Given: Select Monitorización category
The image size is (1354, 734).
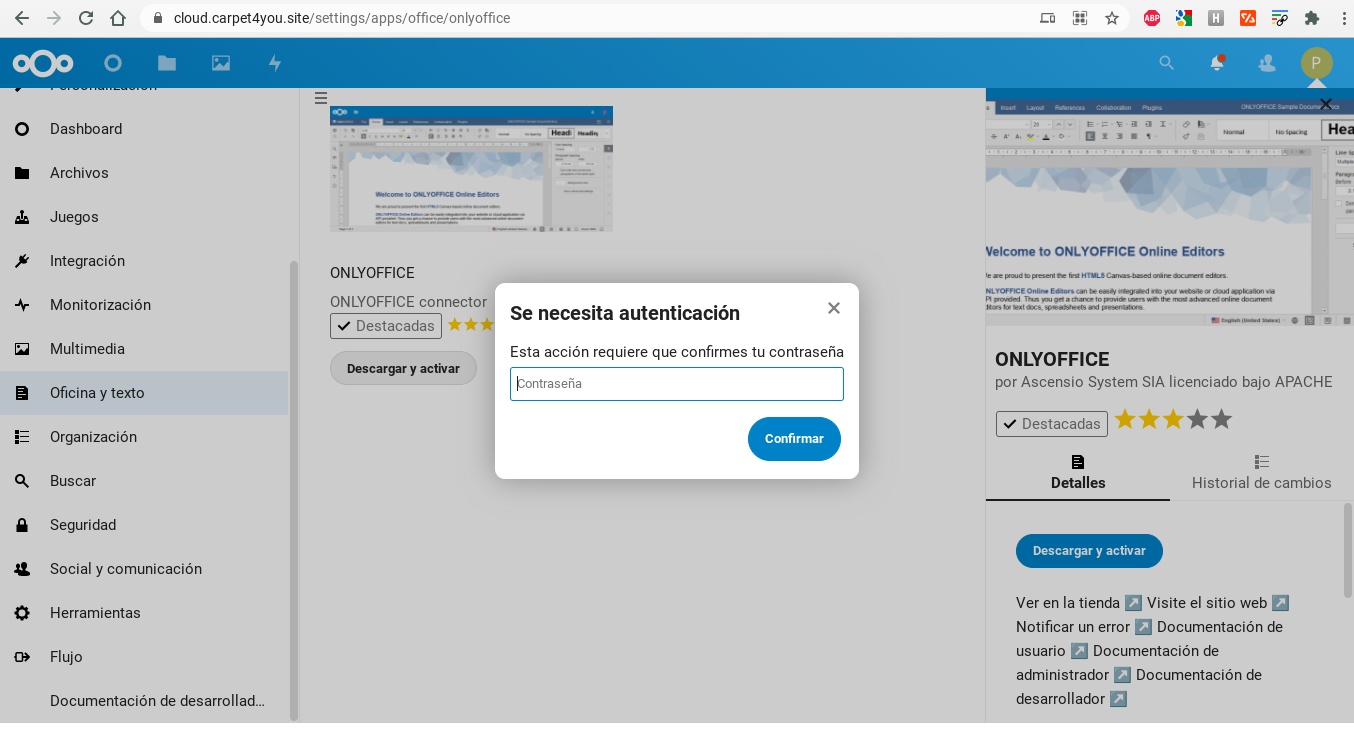Looking at the screenshot, I should [144, 305].
